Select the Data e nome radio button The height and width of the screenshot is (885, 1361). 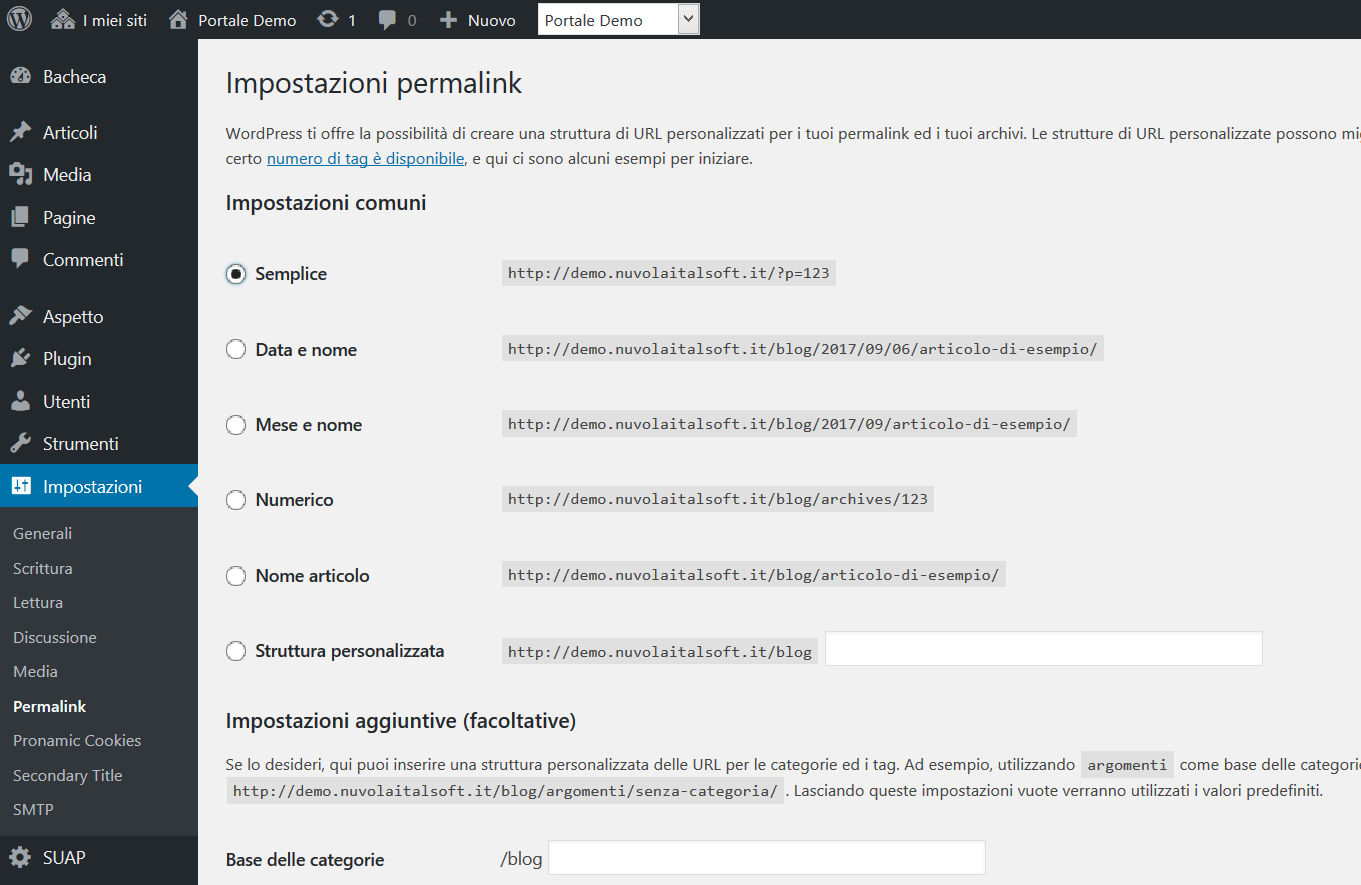236,350
